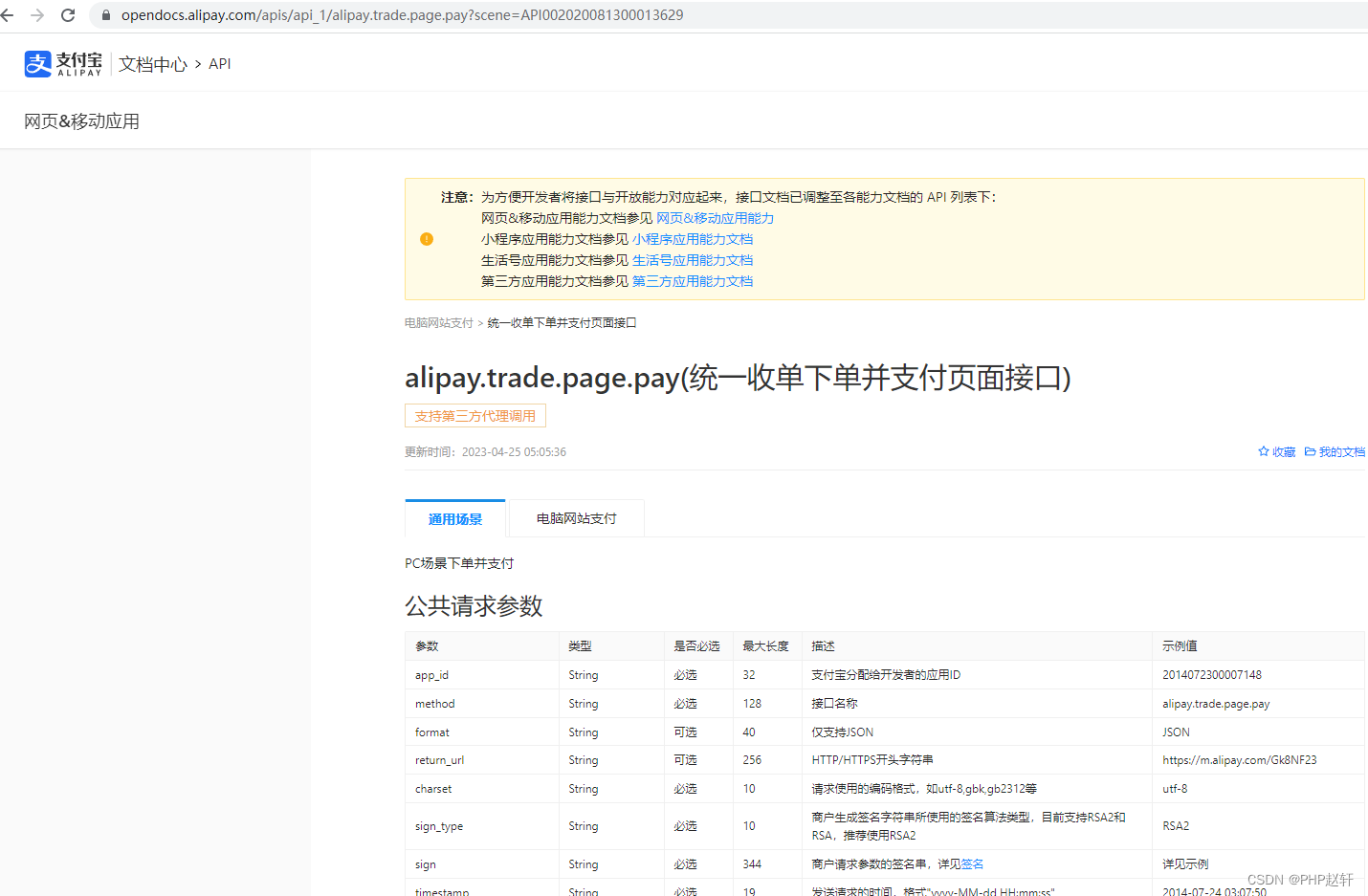Open the 小程序应用能力文档 link

coord(694,238)
